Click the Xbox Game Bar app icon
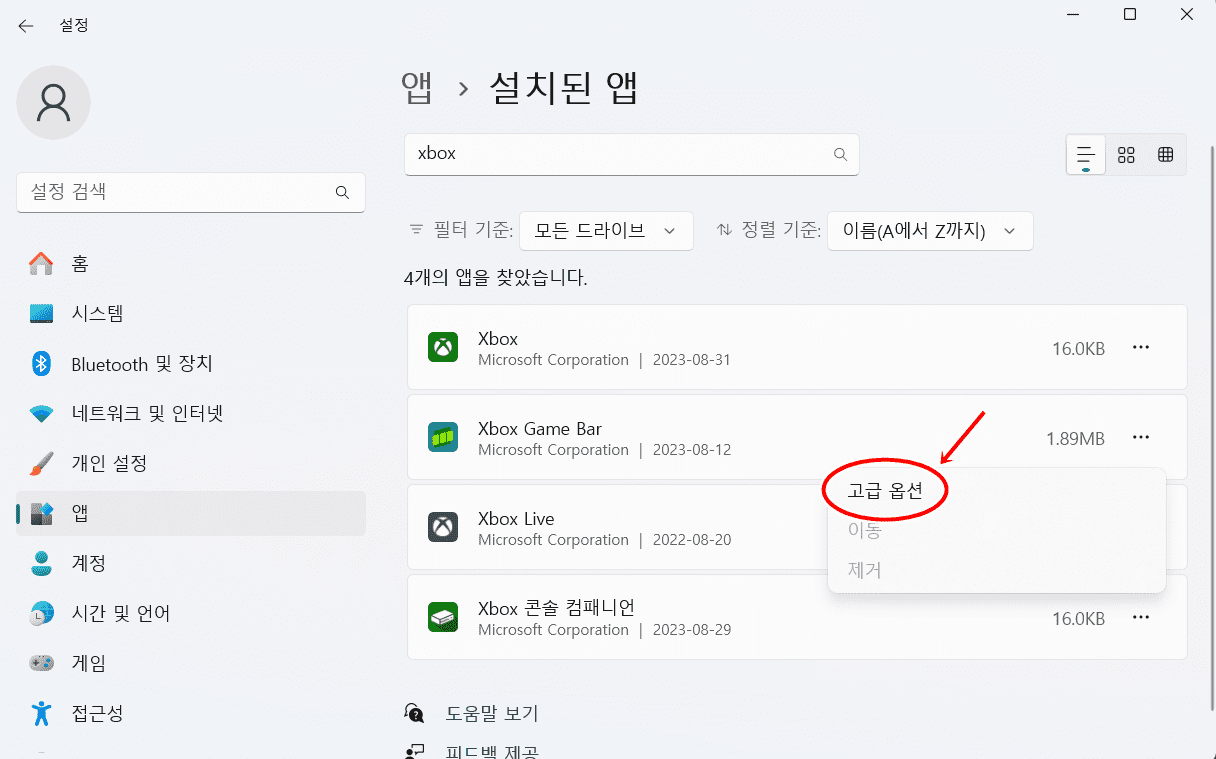 [443, 438]
